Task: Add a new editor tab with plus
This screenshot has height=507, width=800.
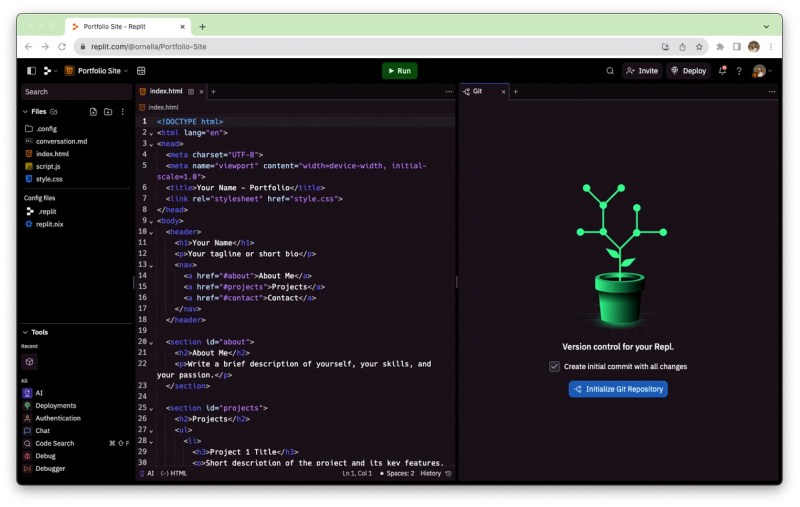Action: tap(214, 92)
